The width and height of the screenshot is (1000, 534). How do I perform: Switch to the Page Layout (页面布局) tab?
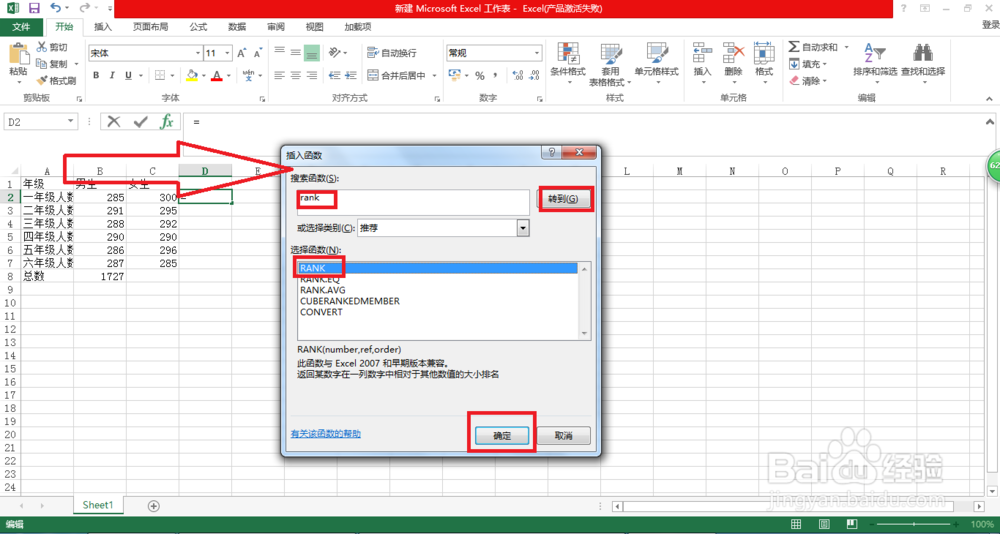click(151, 27)
